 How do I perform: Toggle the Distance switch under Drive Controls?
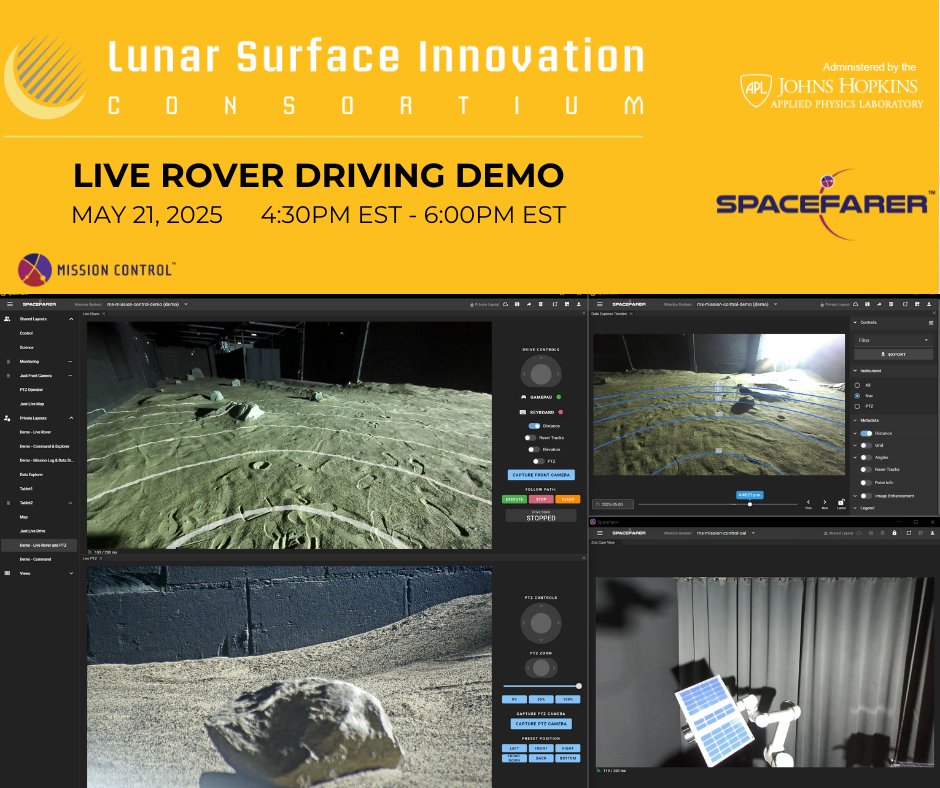534,426
